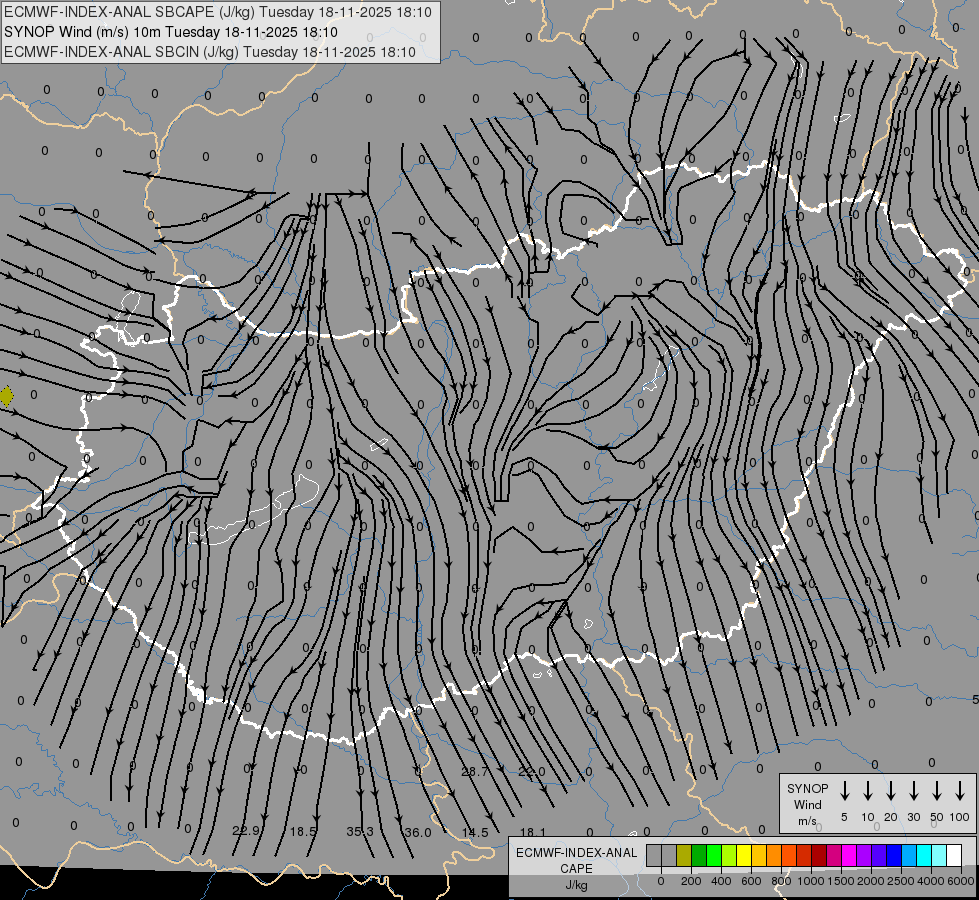Click the 2000 label on CAPE scale
Viewport: 979px width, 900px height.
871,881
